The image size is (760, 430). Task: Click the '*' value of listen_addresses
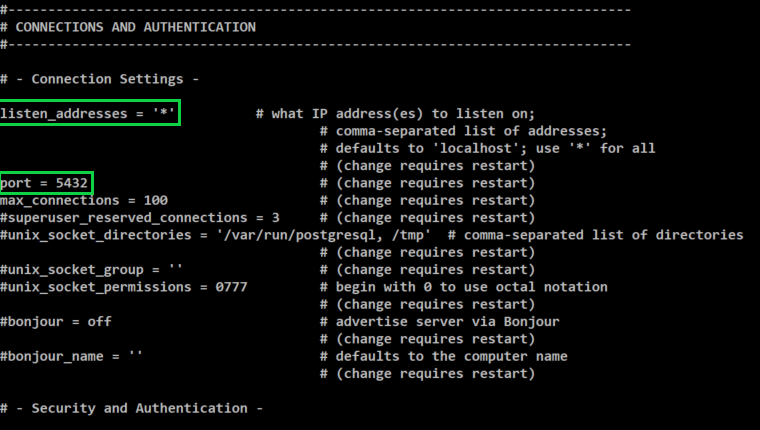(x=163, y=114)
